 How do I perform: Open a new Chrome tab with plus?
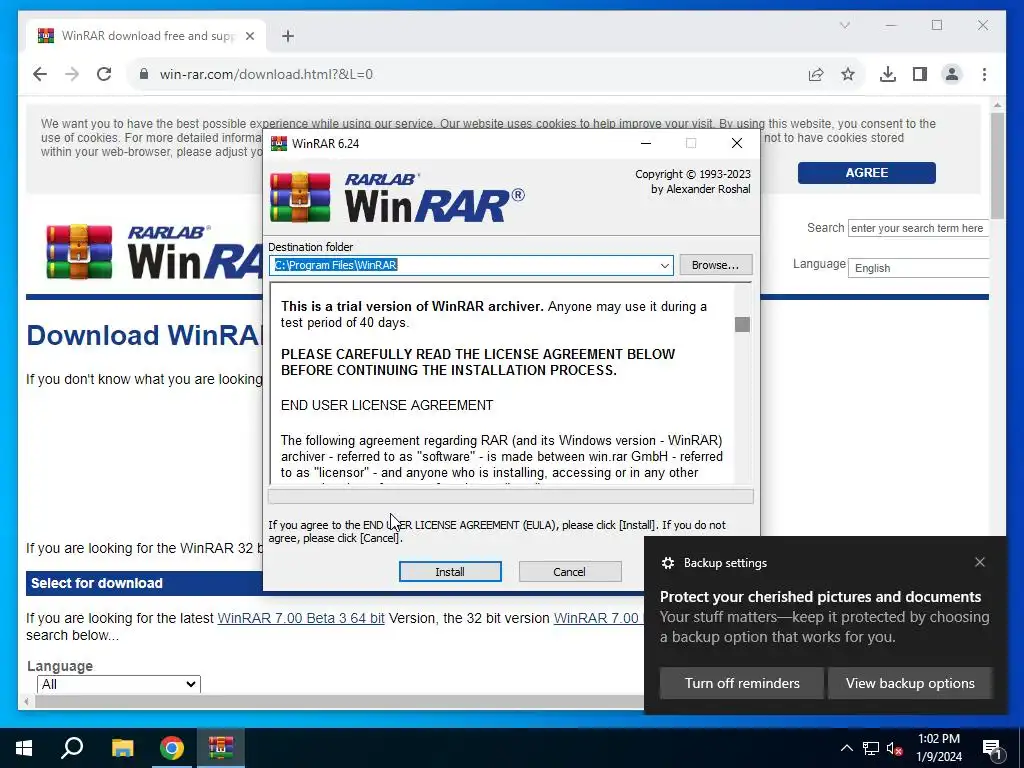pos(288,36)
